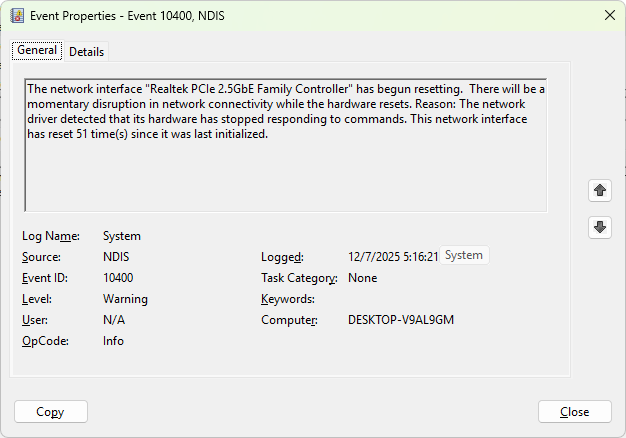The height and width of the screenshot is (438, 626).
Task: Select the General tab
Action: point(37,51)
